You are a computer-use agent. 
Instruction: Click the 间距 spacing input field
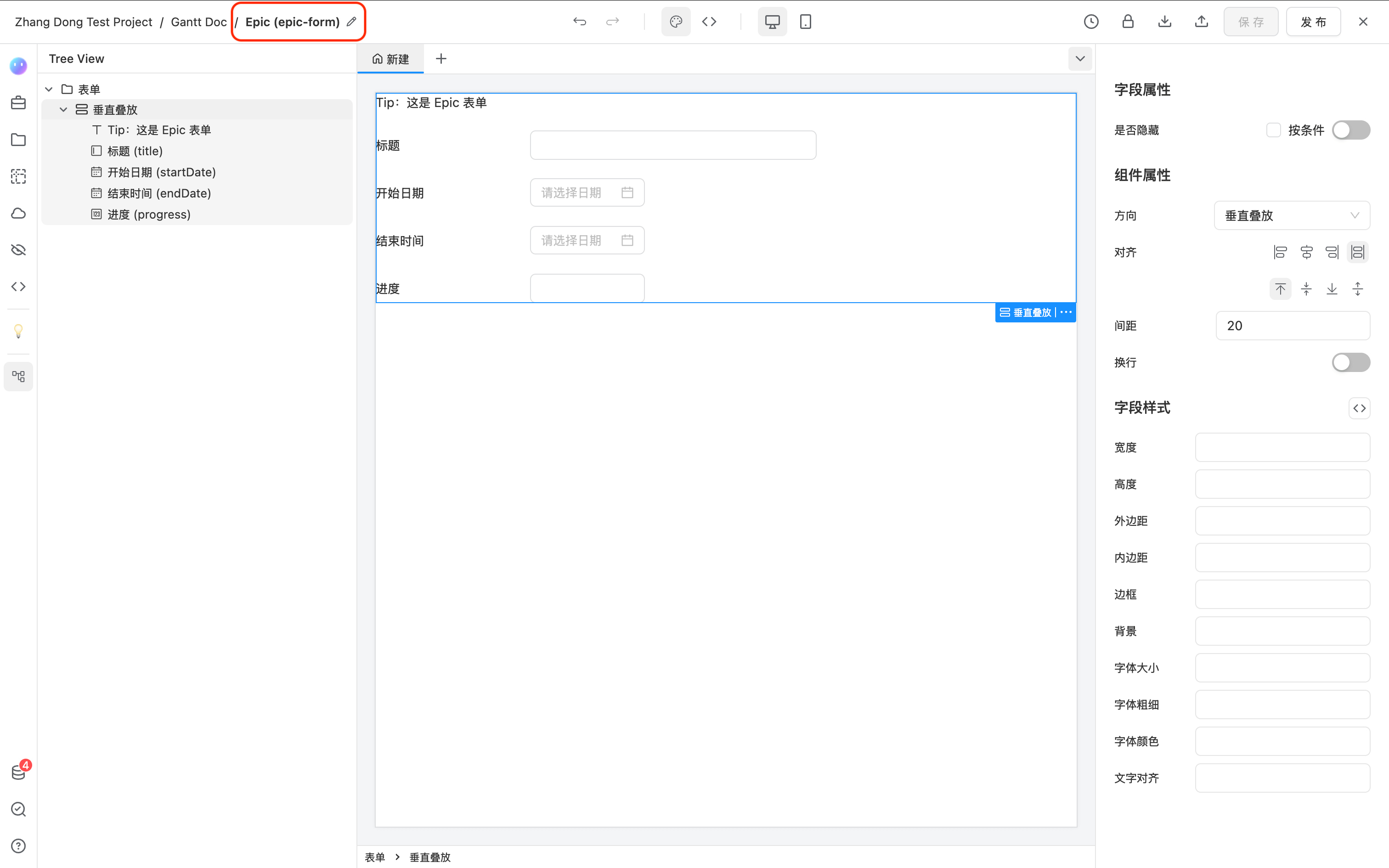1293,326
